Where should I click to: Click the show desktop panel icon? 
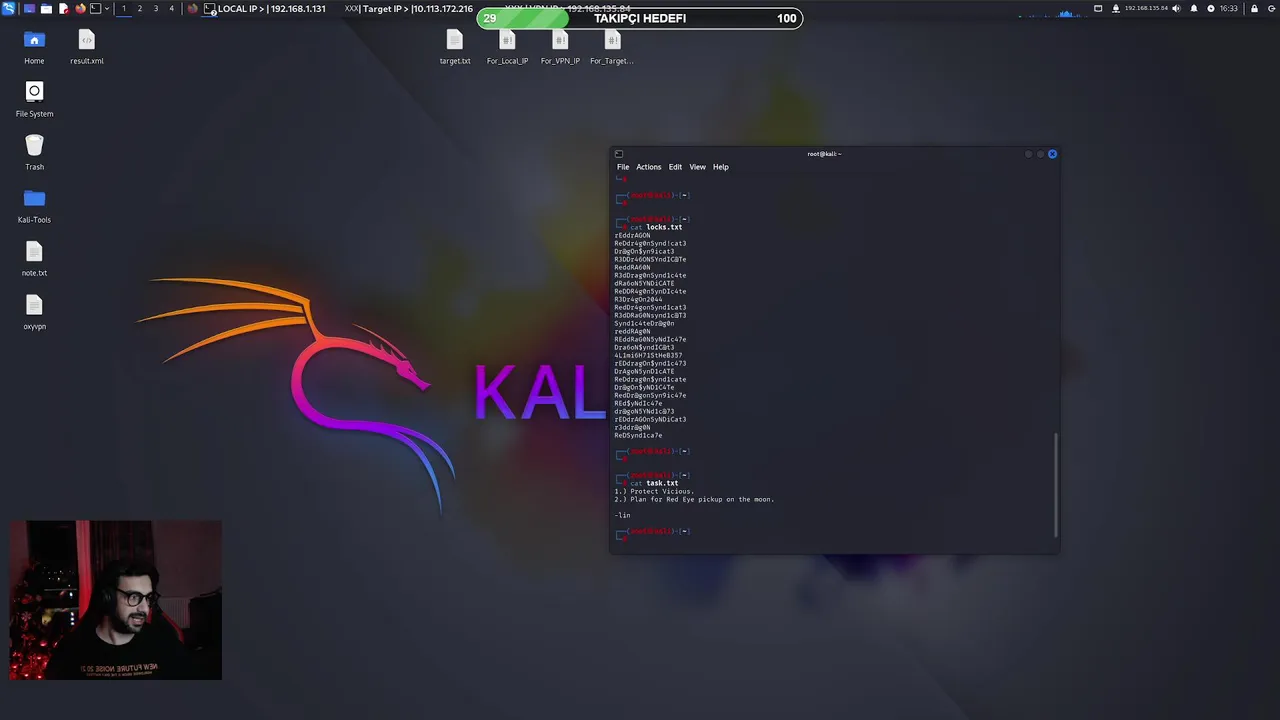29,8
